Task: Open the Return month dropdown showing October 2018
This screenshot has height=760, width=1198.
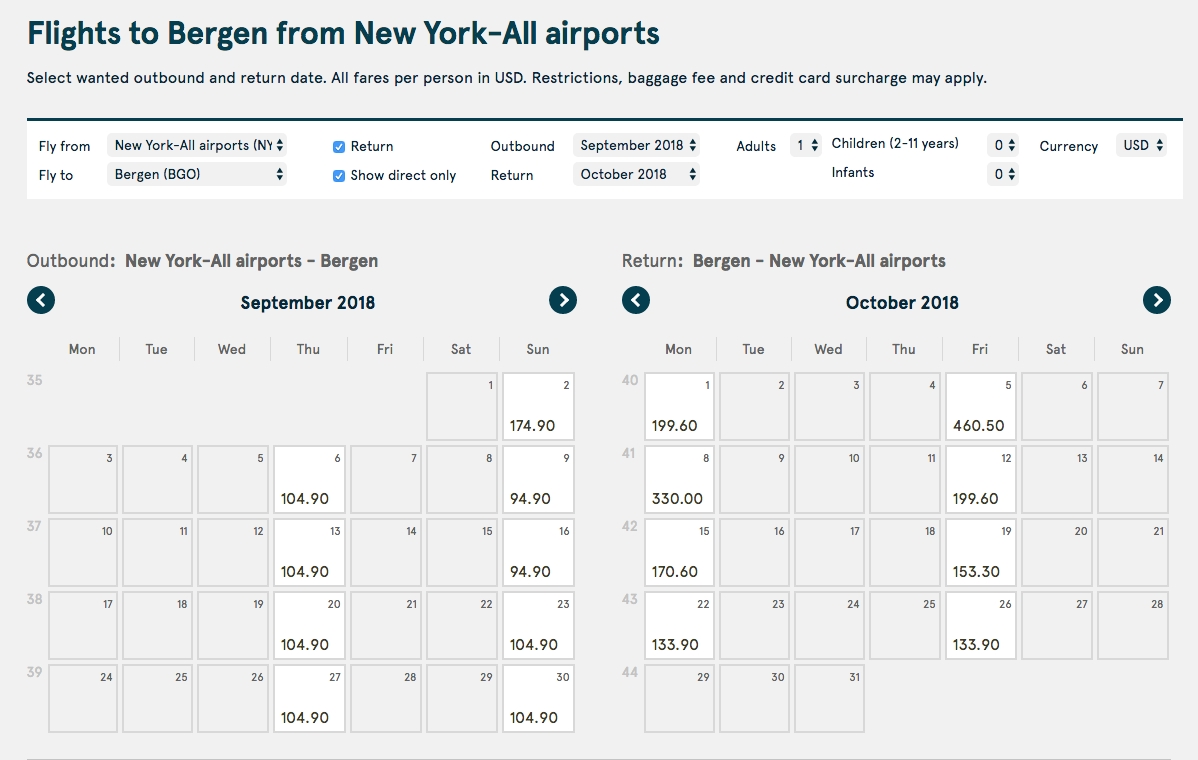Action: pos(636,174)
